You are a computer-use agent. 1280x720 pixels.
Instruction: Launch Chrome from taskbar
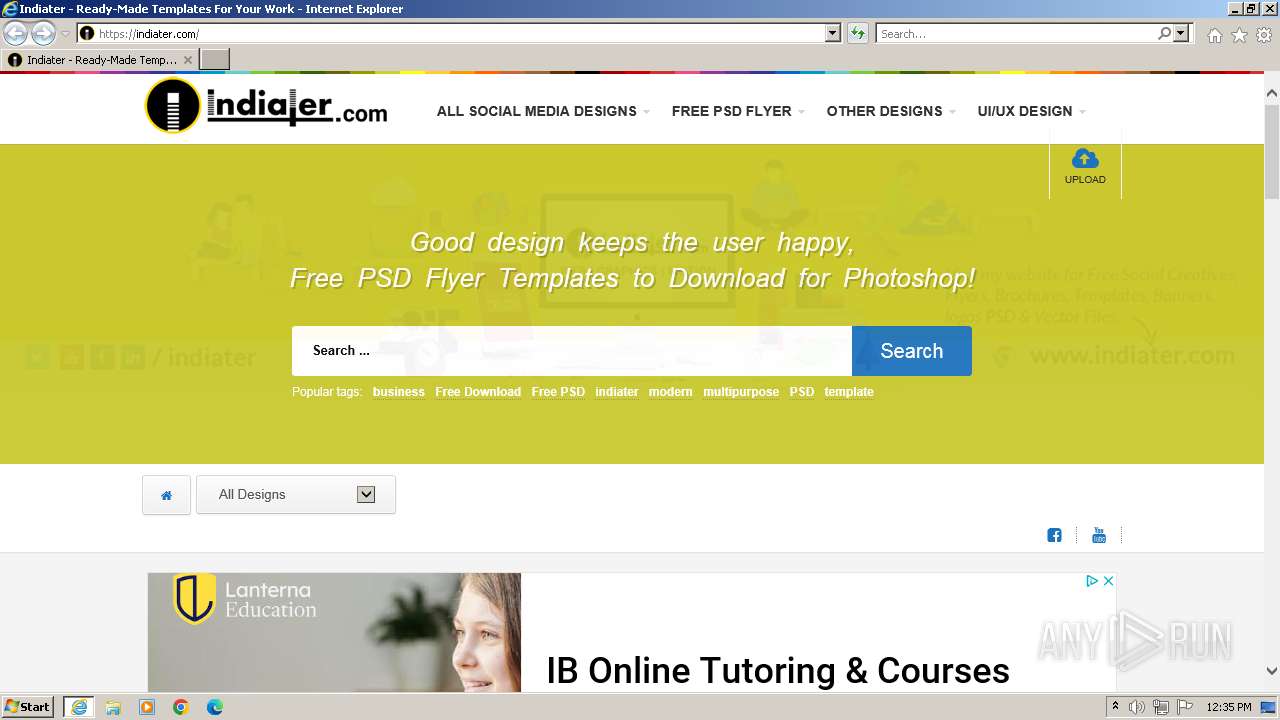click(181, 707)
